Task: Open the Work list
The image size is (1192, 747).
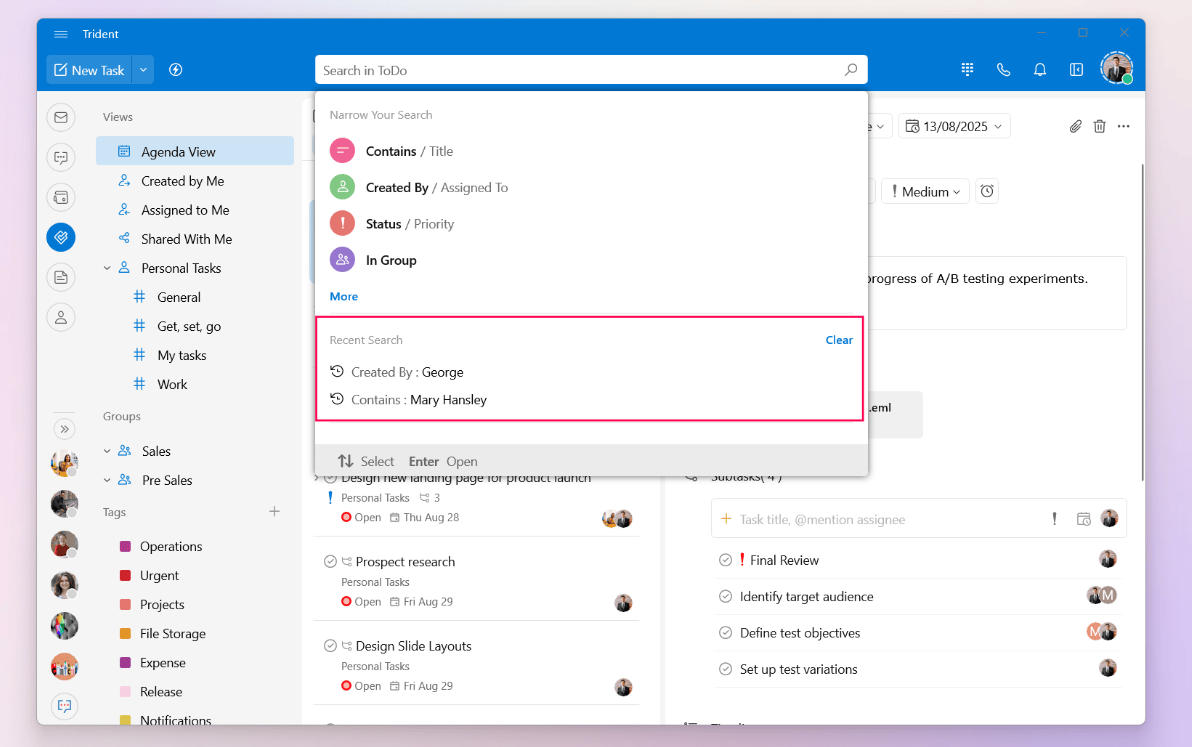Action: (173, 385)
